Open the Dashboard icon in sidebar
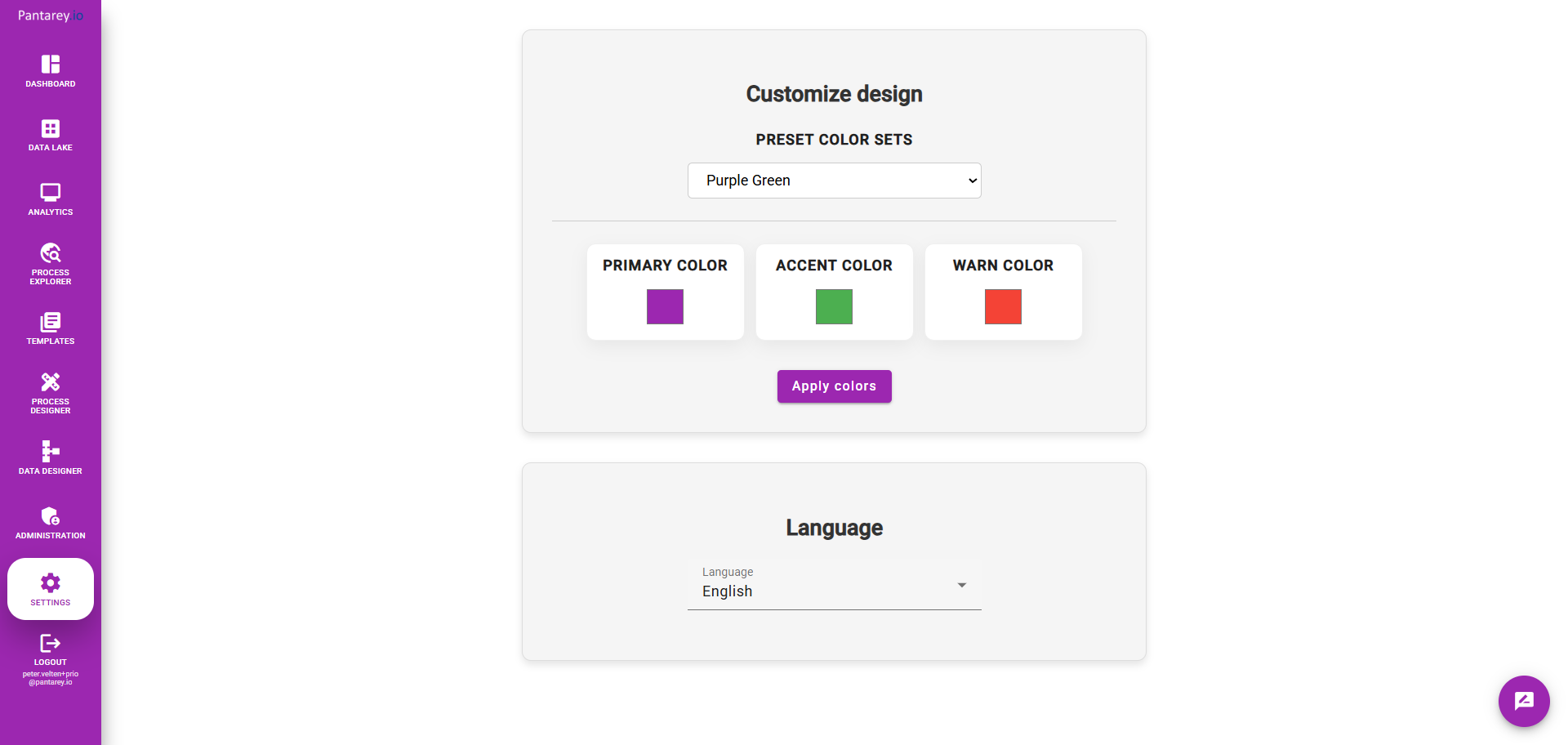 [51, 65]
